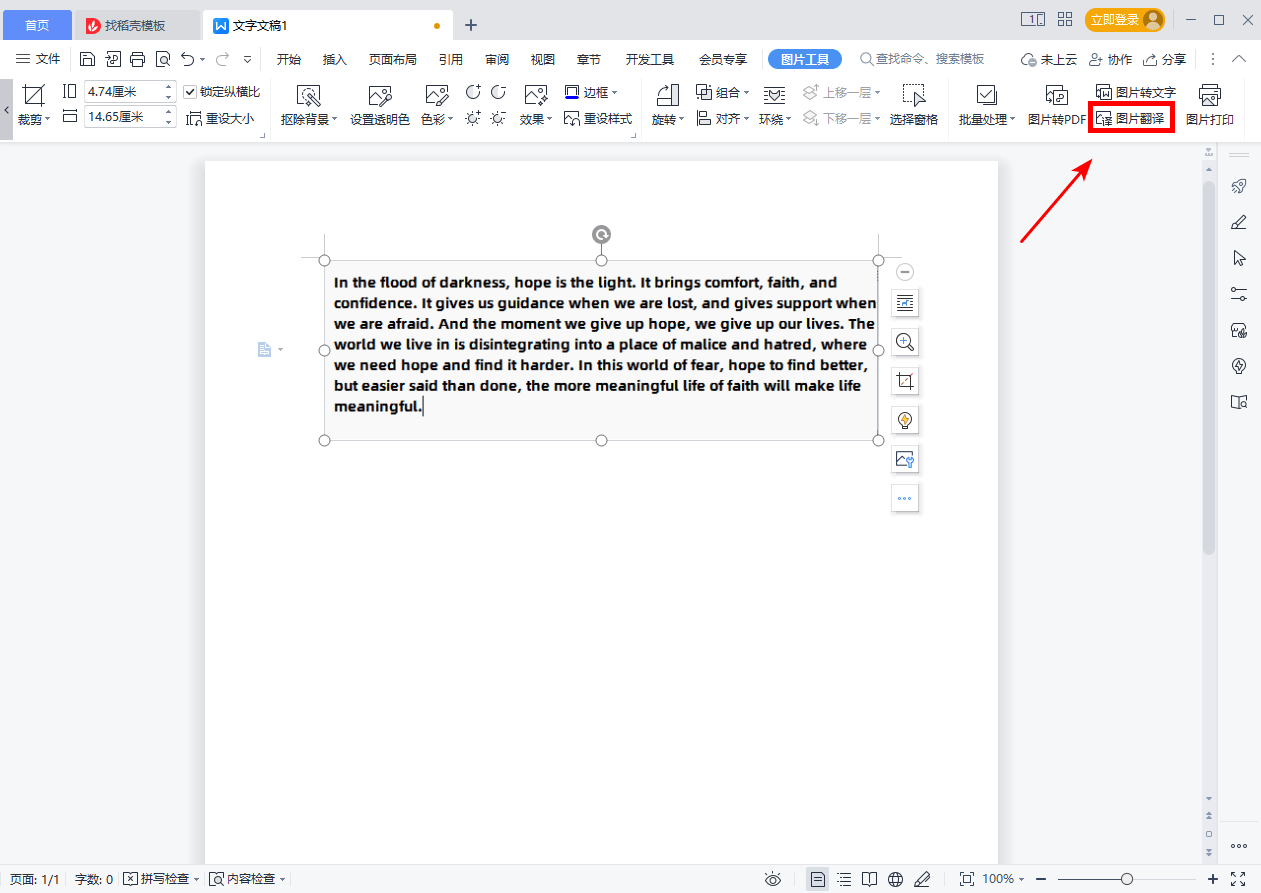The image size is (1261, 893).
Task: Click the 立即登录 login button
Action: tap(1124, 20)
